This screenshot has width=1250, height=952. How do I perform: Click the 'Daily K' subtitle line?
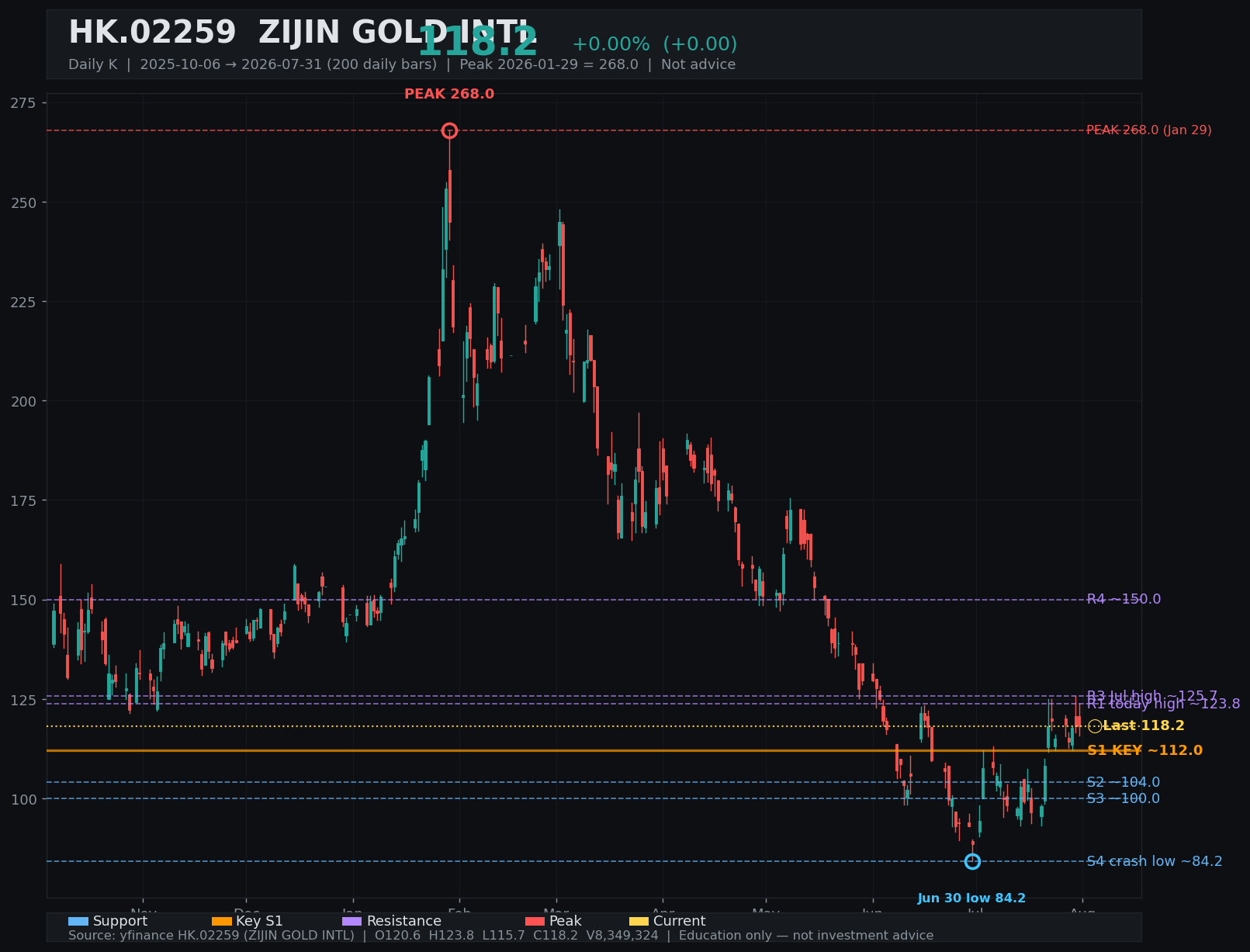pos(402,65)
